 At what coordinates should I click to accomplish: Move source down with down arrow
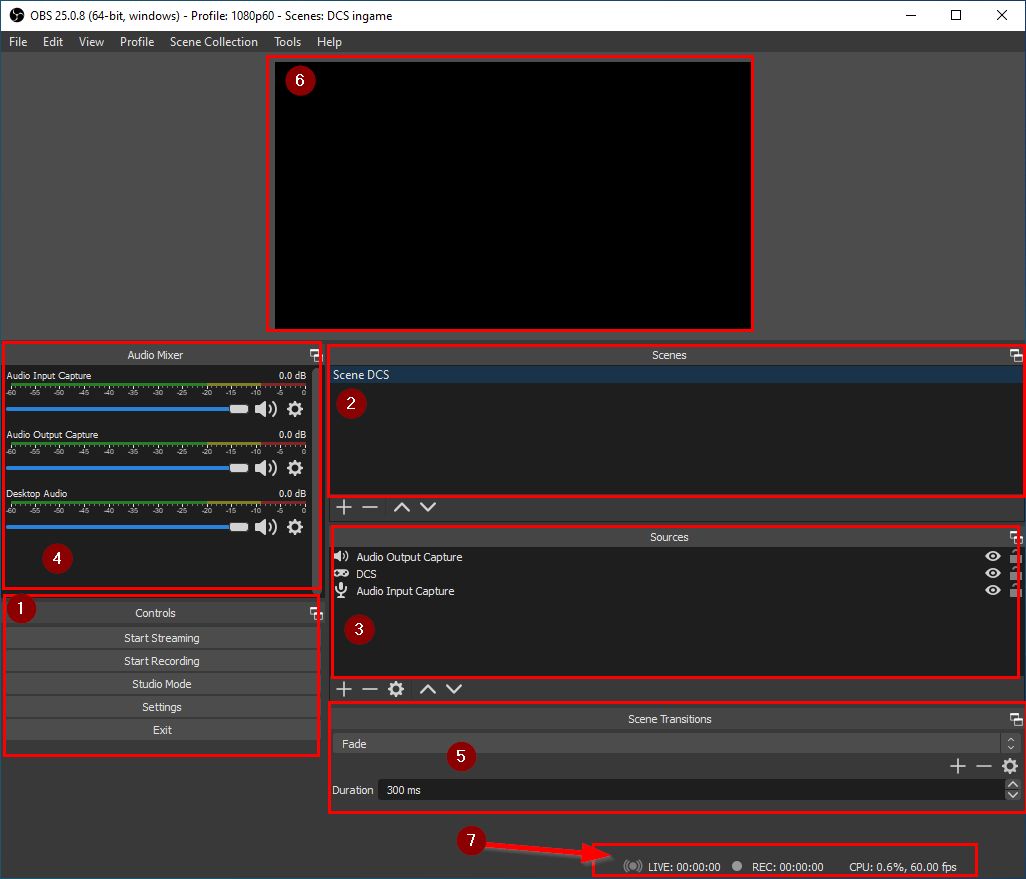(x=454, y=689)
